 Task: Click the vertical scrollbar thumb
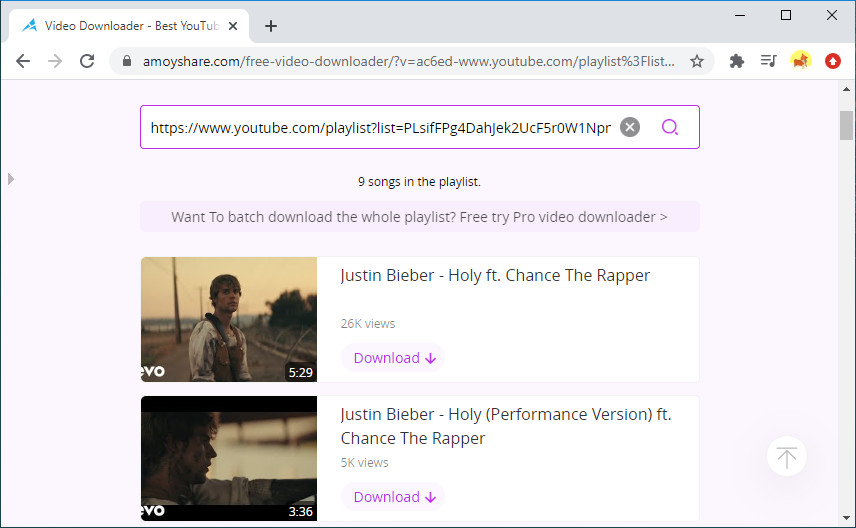pyautogui.click(x=846, y=125)
